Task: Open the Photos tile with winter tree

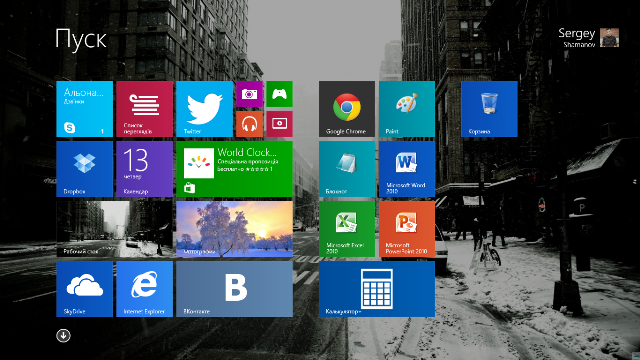Action: [x=234, y=229]
